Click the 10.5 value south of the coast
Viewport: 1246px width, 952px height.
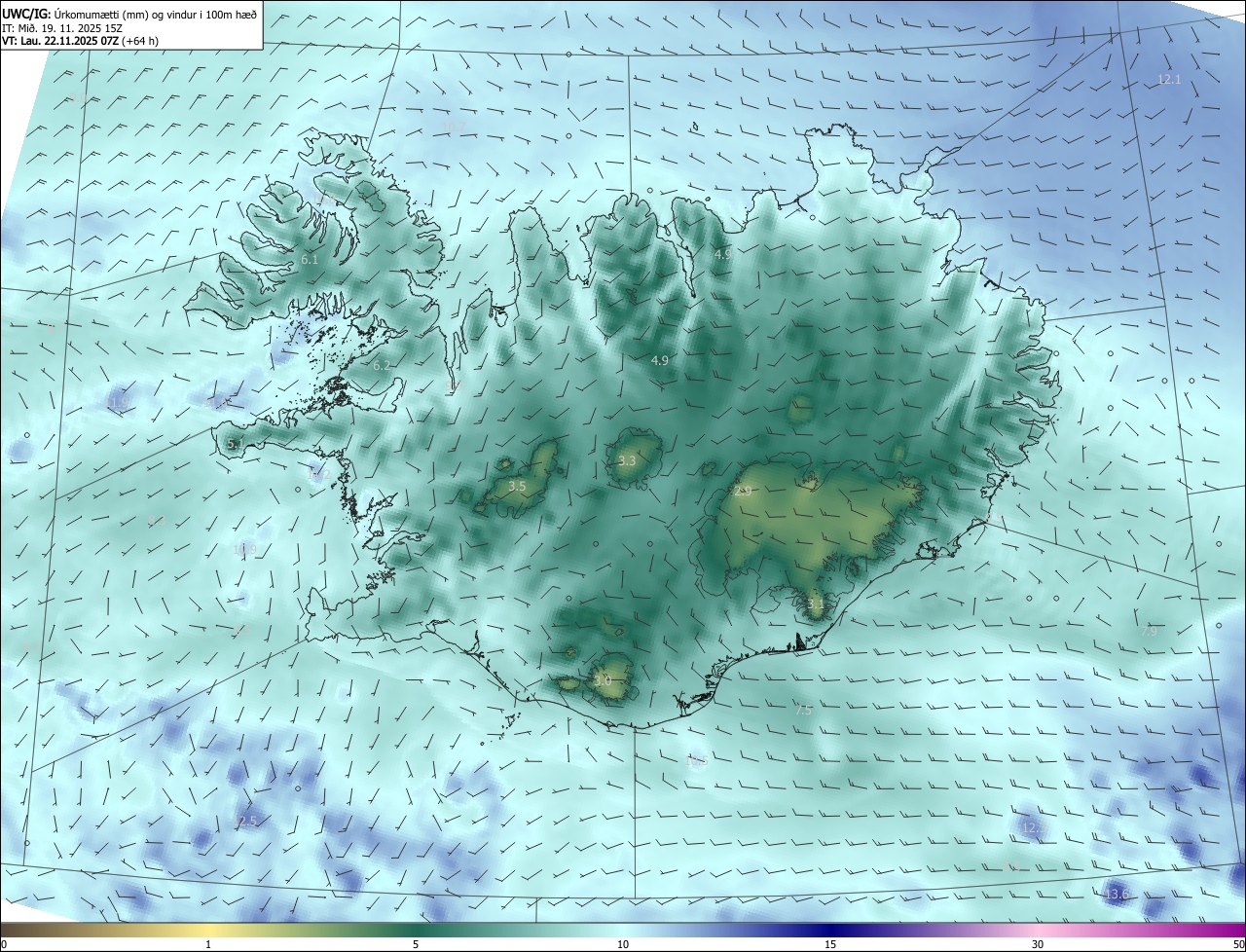pyautogui.click(x=695, y=760)
